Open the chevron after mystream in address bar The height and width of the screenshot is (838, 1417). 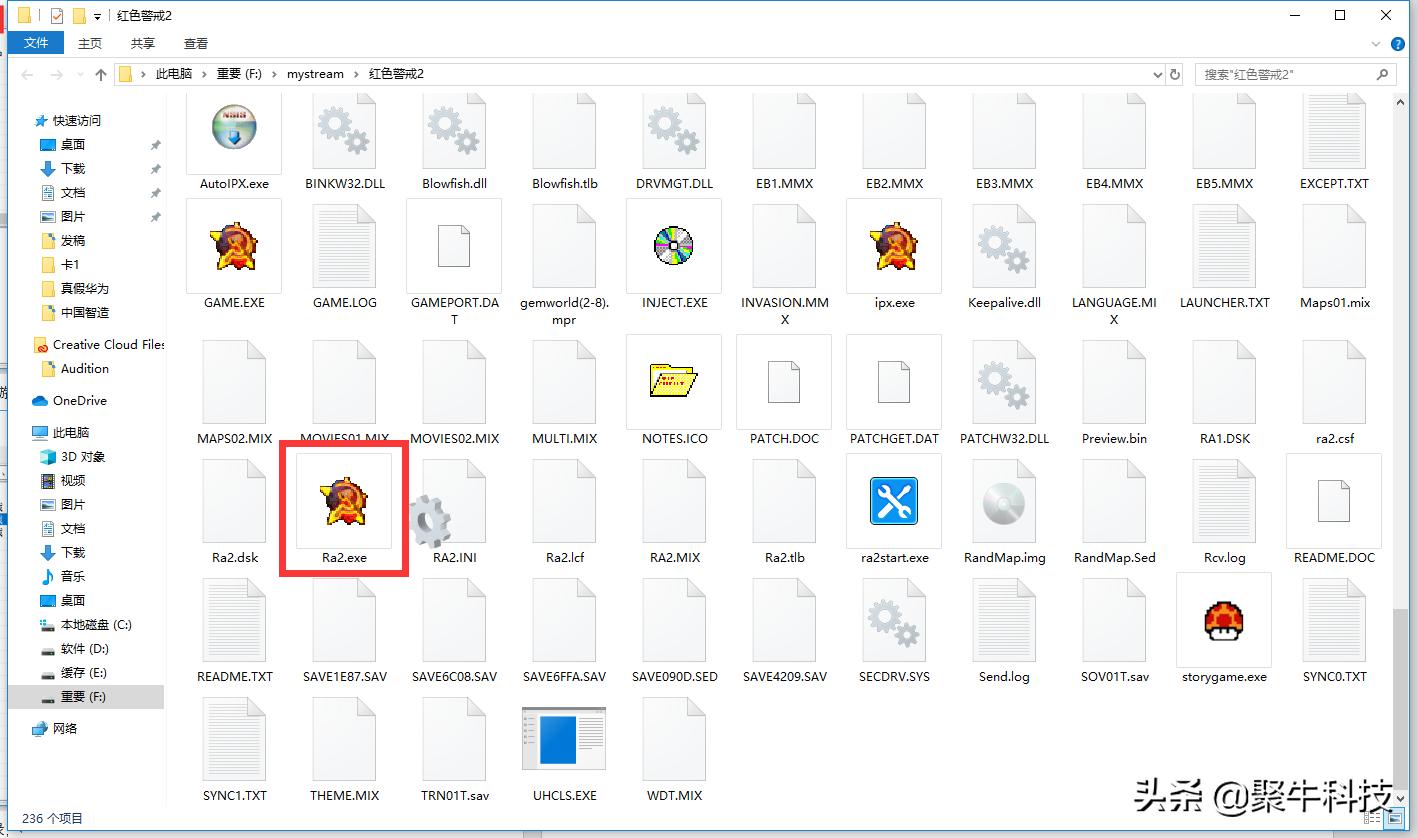point(356,74)
